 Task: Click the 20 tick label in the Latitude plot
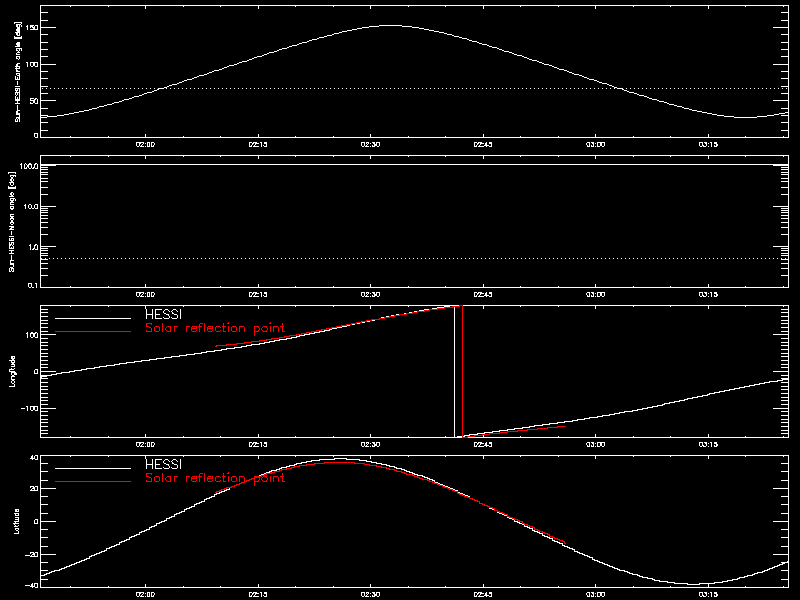pos(34,489)
